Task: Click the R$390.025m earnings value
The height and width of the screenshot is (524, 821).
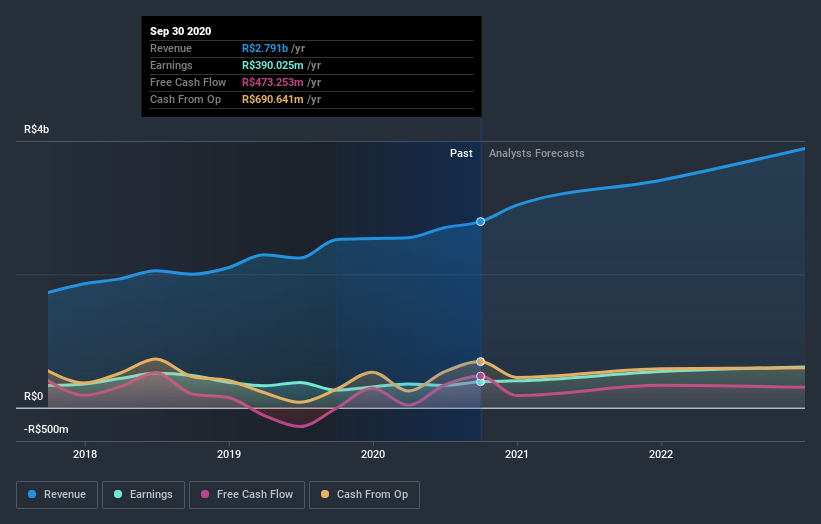Action: 273,65
